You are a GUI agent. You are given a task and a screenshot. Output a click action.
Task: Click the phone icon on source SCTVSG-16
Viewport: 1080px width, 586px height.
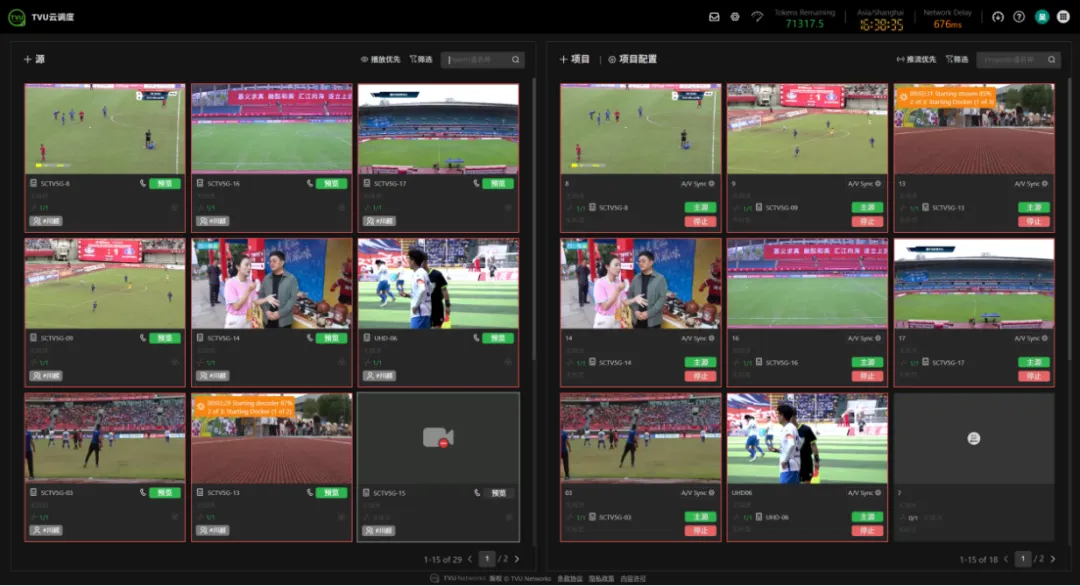[x=309, y=183]
